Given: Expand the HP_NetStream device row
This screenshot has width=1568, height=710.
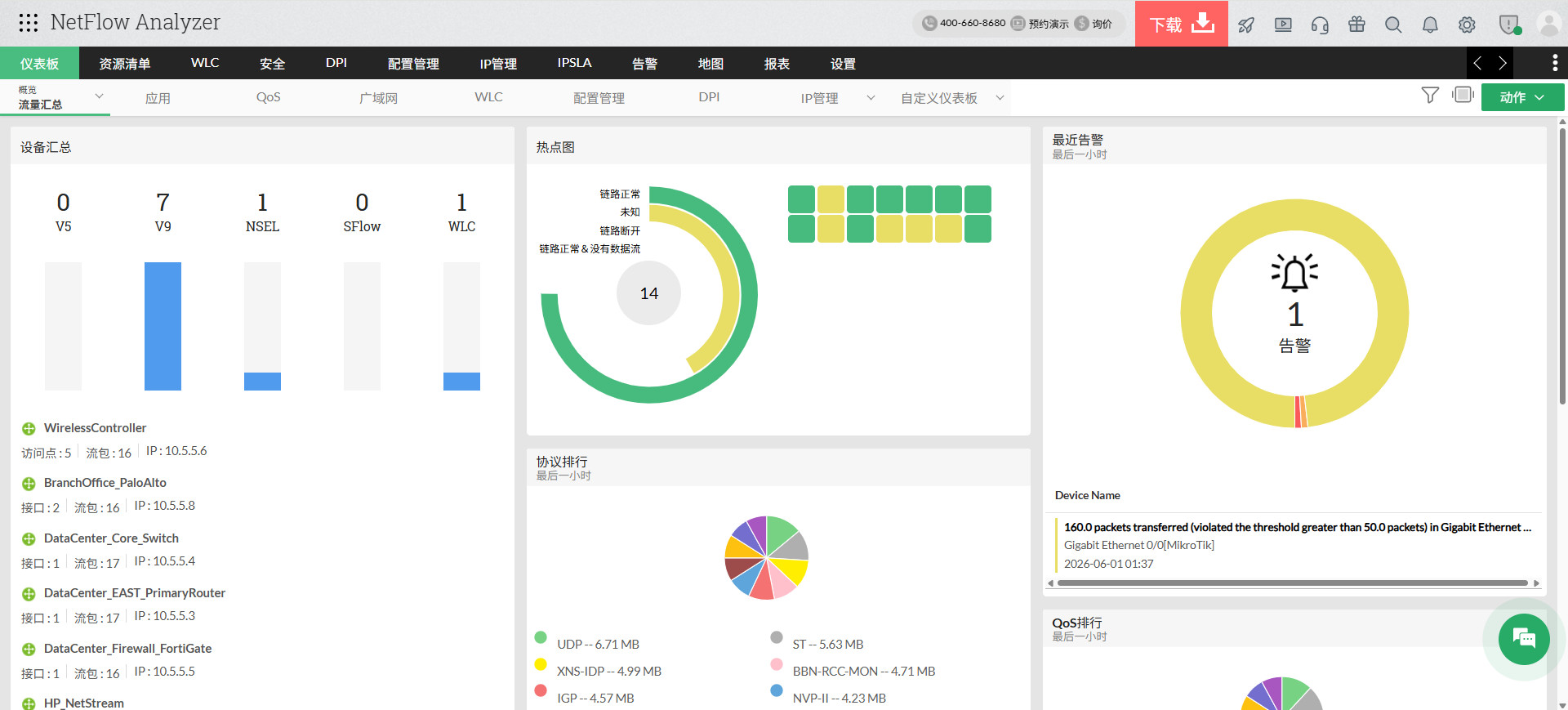Looking at the screenshot, I should 29,703.
